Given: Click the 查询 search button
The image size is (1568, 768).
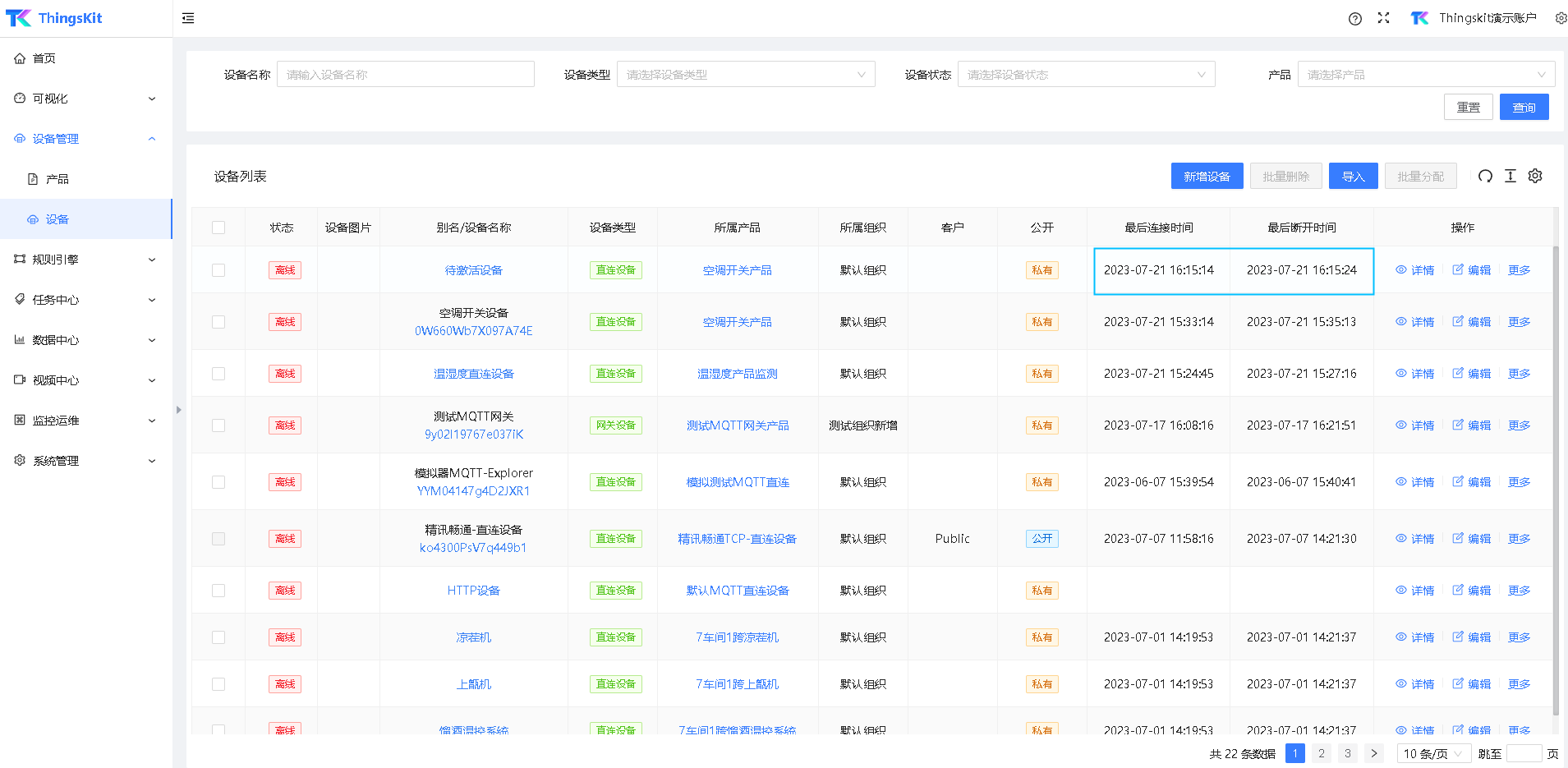Looking at the screenshot, I should tap(1524, 107).
